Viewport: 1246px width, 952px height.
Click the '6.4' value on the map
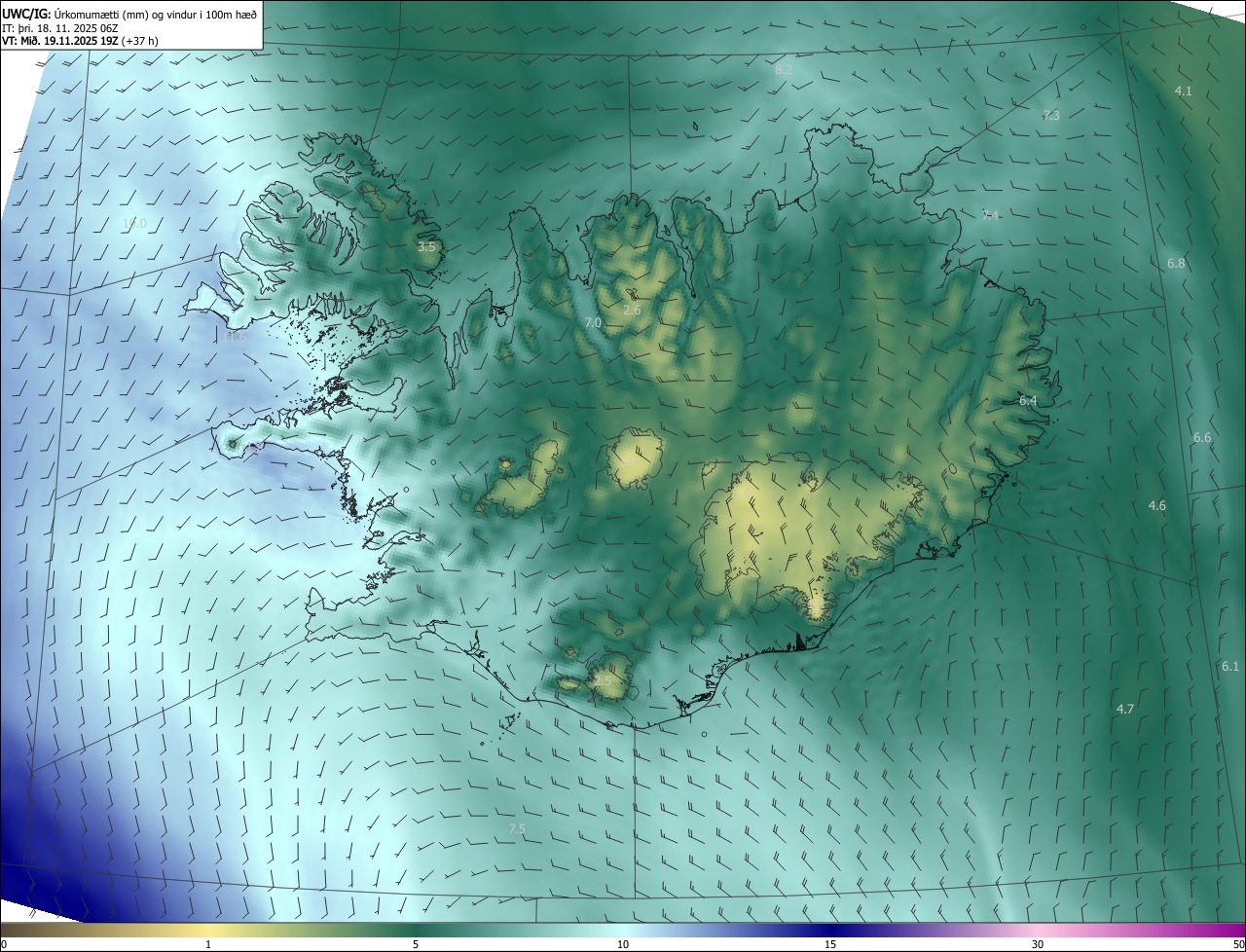pos(1028,401)
